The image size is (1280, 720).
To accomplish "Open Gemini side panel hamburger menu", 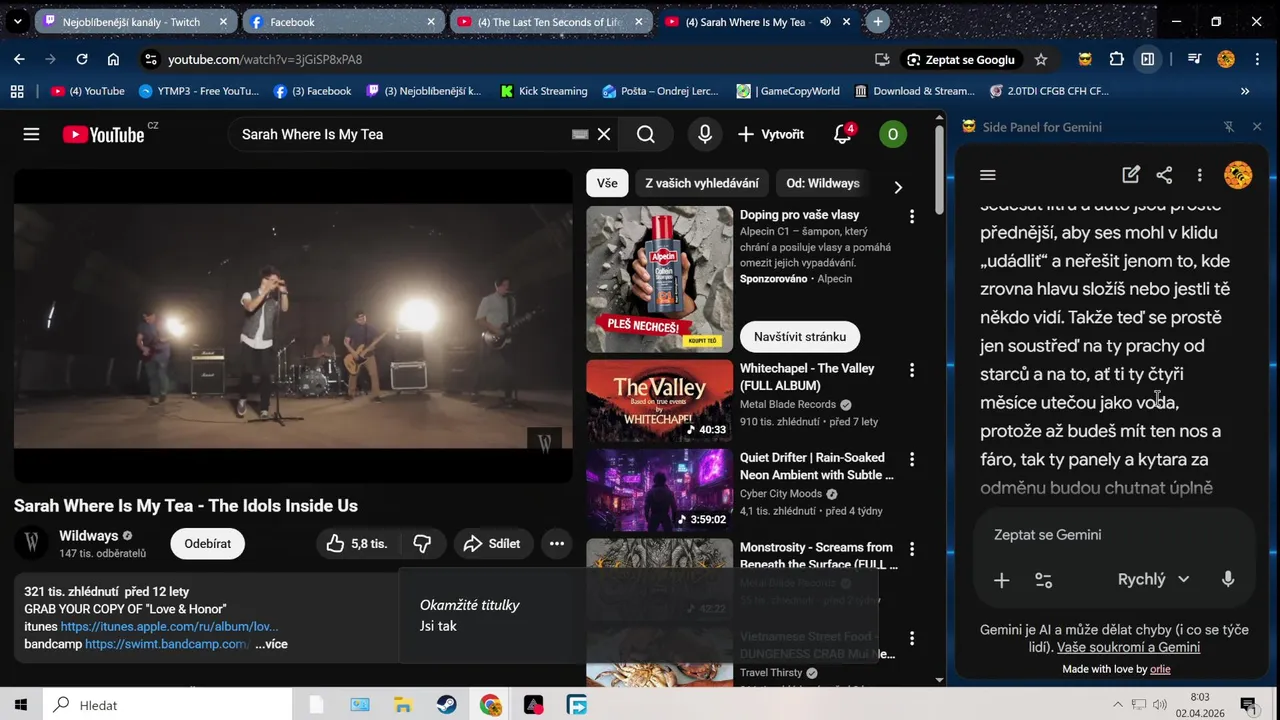I will 988,175.
